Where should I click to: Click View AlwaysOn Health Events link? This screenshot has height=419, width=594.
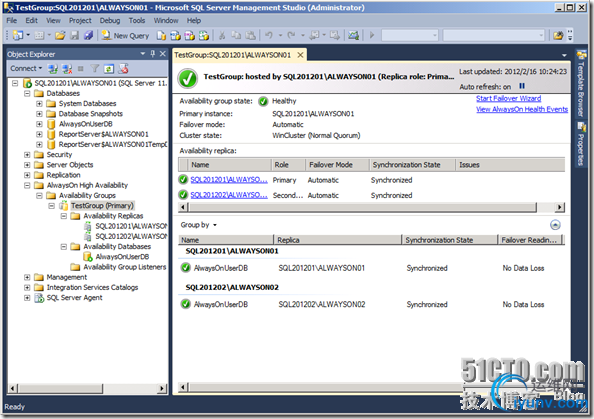click(522, 109)
